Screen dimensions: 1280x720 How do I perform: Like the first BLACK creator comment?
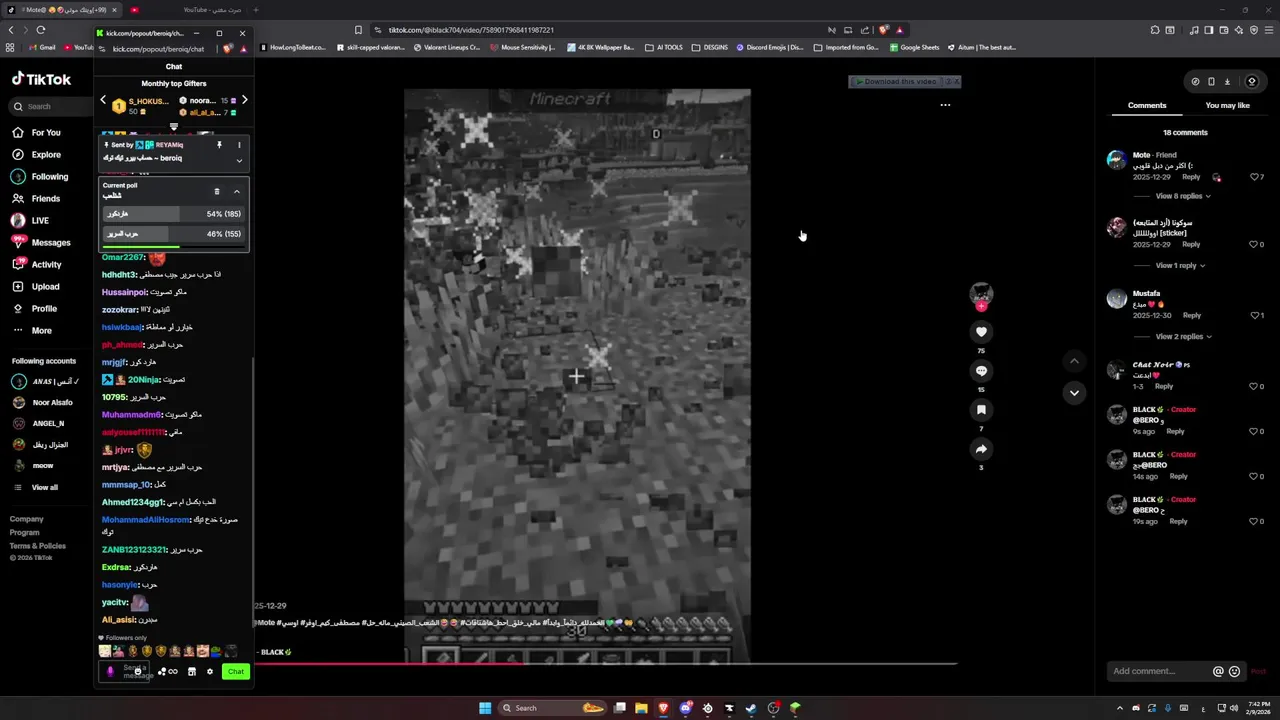pyautogui.click(x=1254, y=431)
